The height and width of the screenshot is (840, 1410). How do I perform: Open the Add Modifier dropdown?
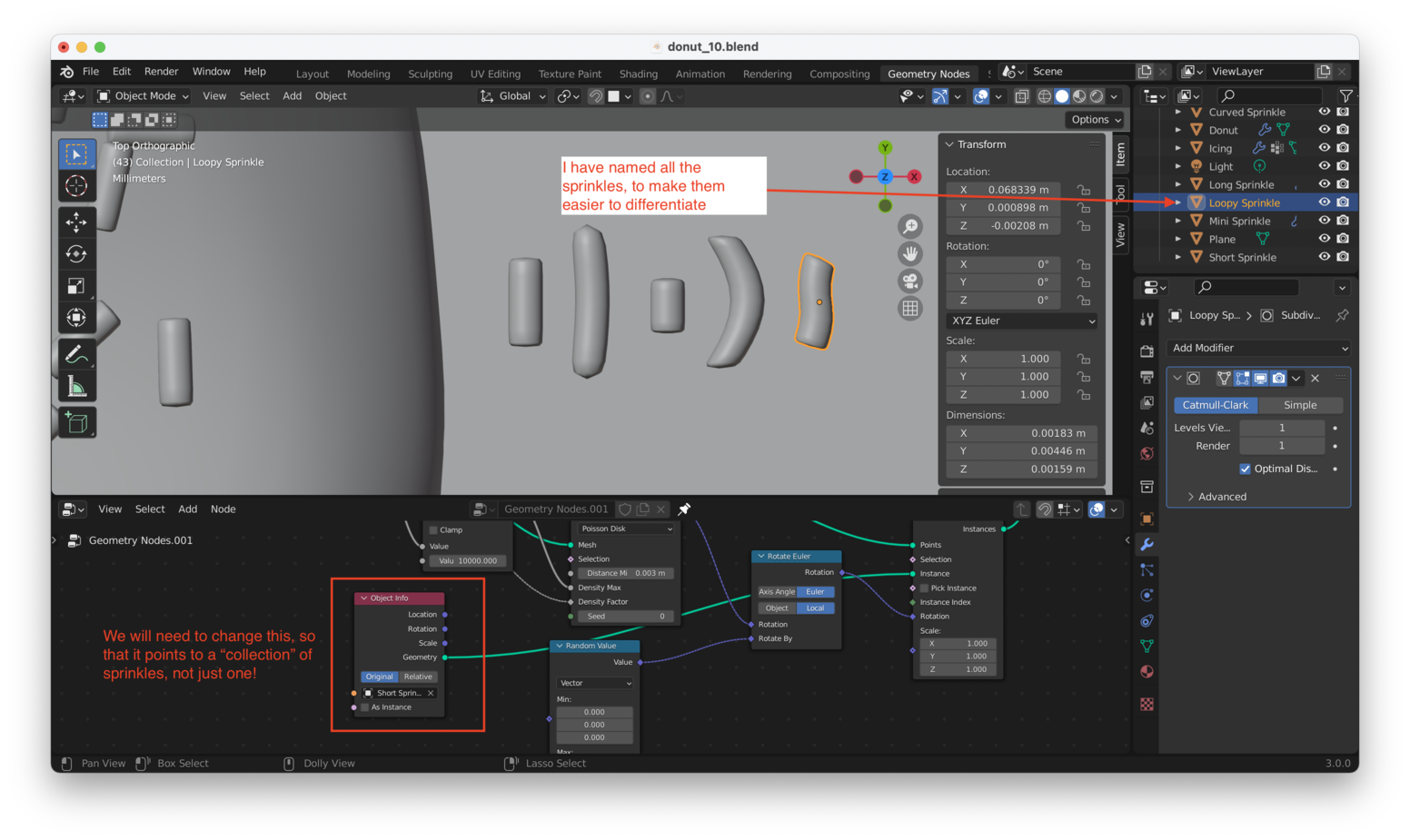point(1258,348)
